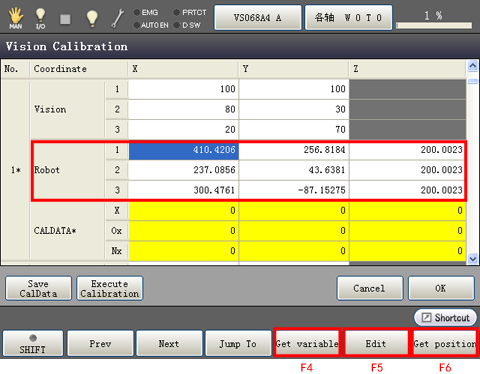Click the Z column header

click(x=407, y=69)
